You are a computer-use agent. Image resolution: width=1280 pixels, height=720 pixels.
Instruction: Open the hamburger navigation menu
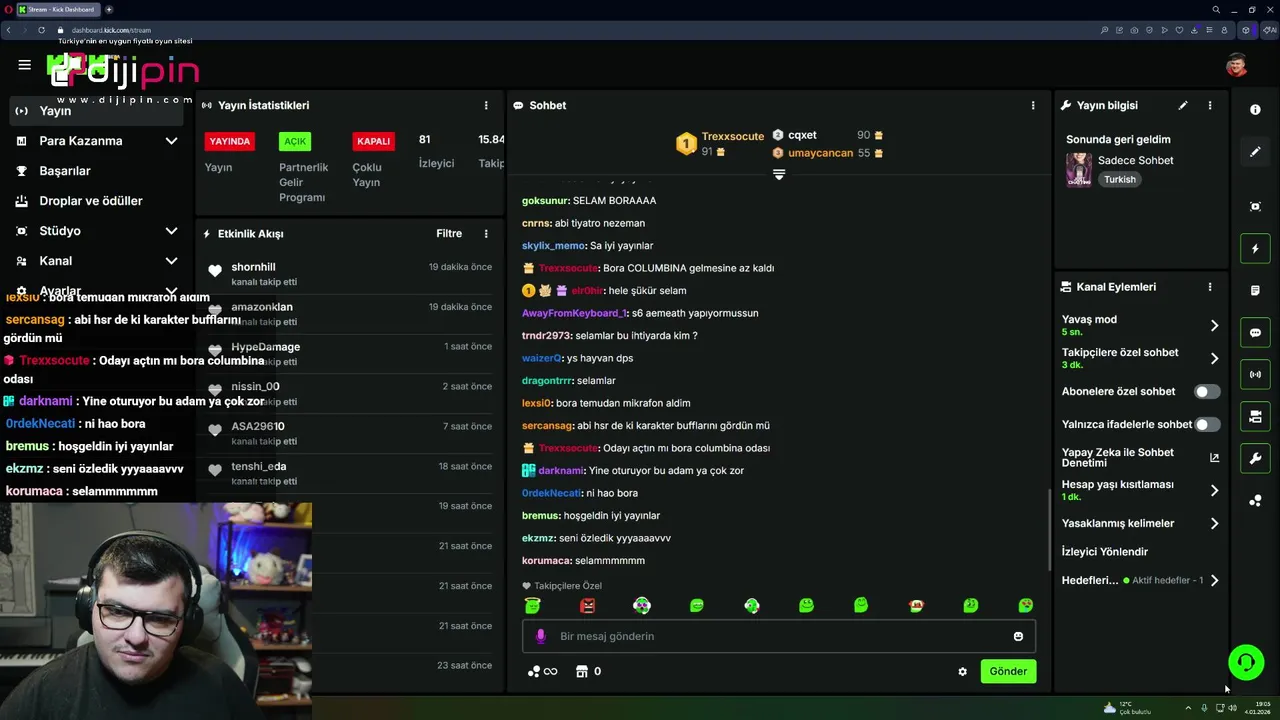coord(24,65)
